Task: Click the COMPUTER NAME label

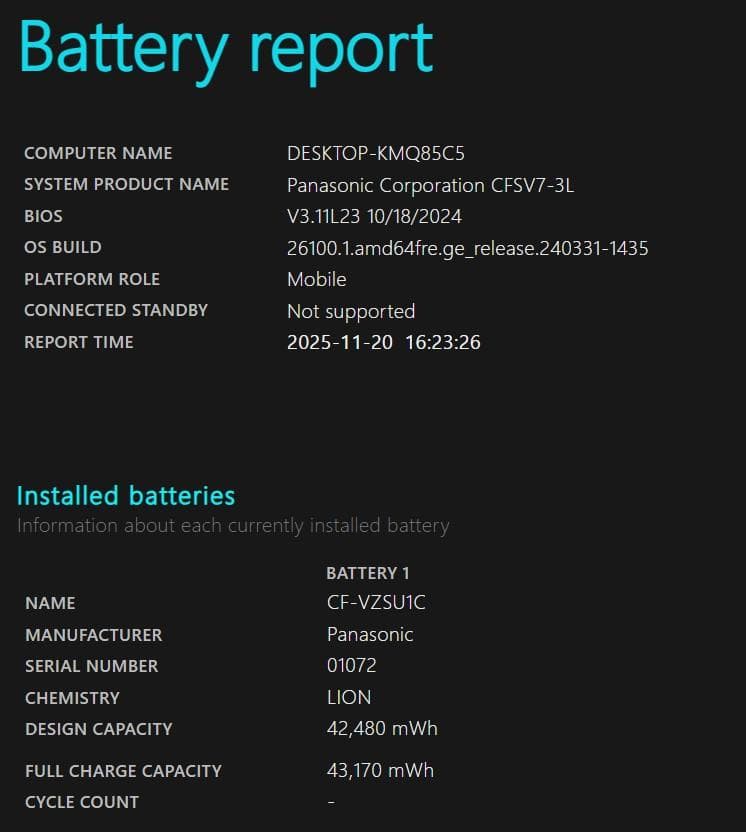Action: [98, 154]
